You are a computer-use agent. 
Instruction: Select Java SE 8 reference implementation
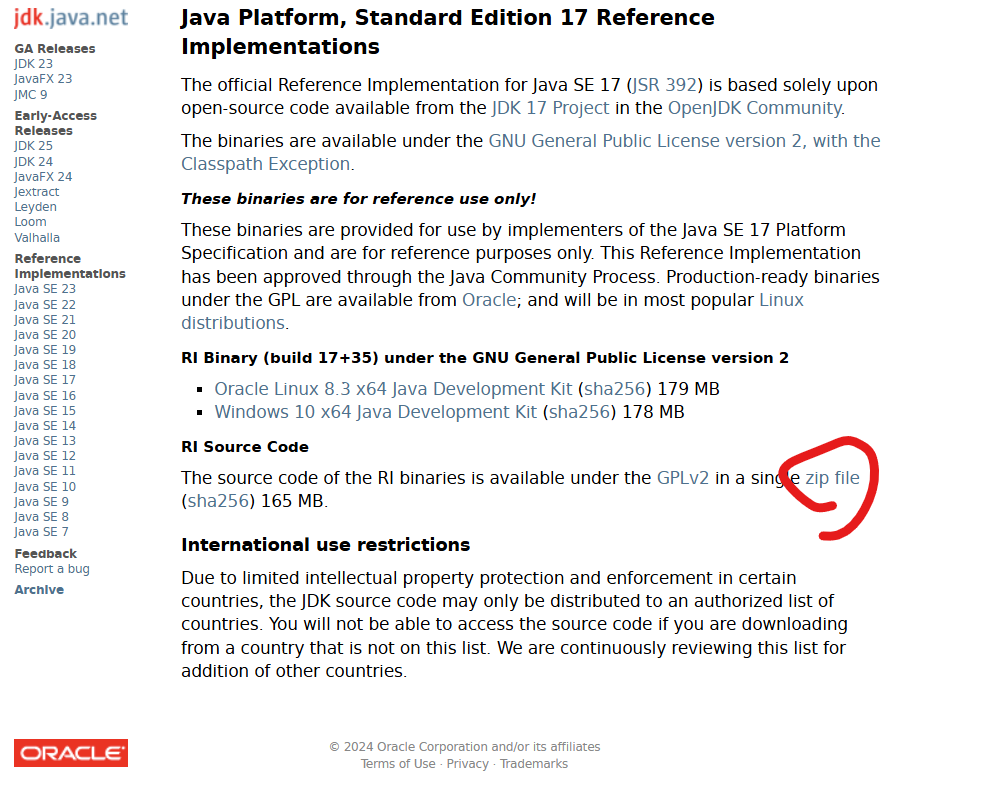pos(42,517)
